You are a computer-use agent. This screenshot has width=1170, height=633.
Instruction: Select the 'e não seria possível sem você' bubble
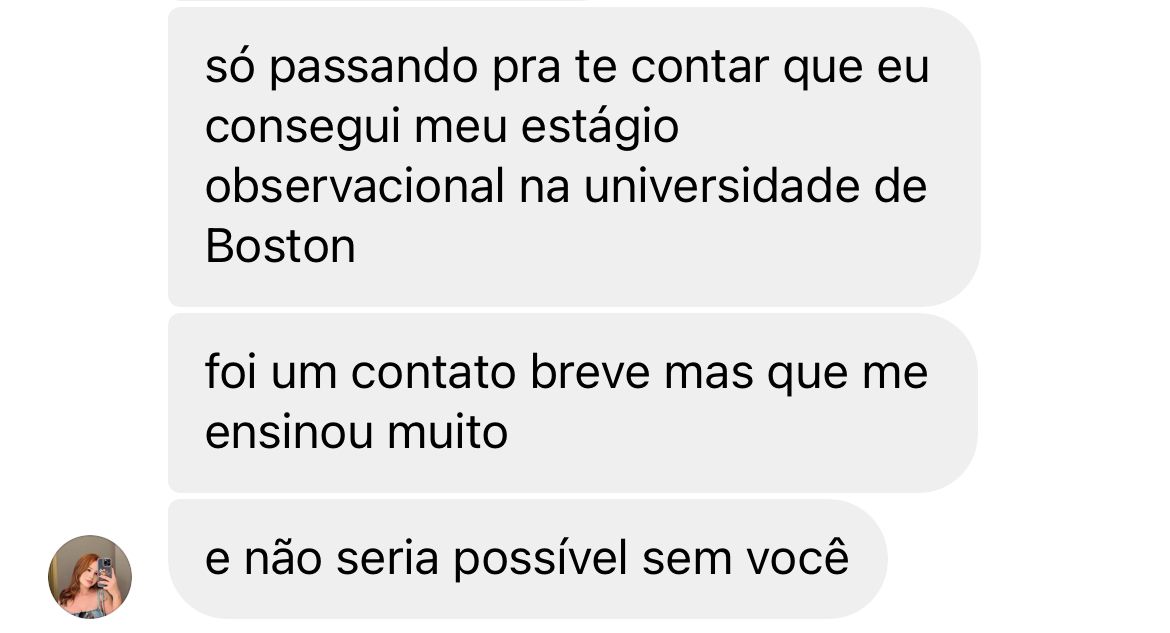click(528, 559)
